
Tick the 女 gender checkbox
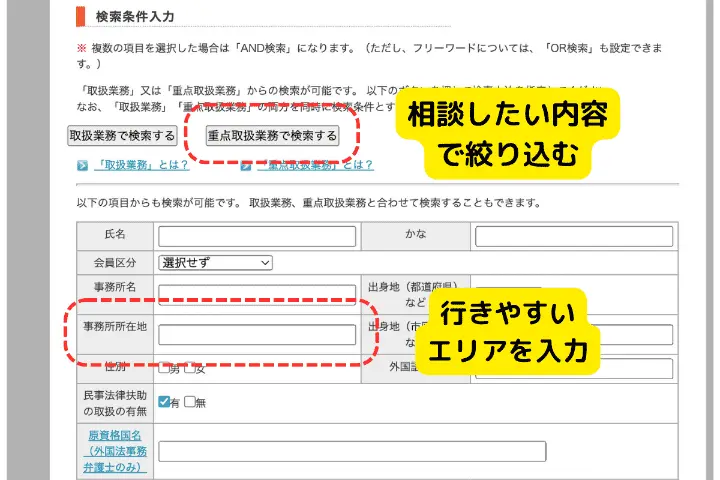[x=190, y=368]
